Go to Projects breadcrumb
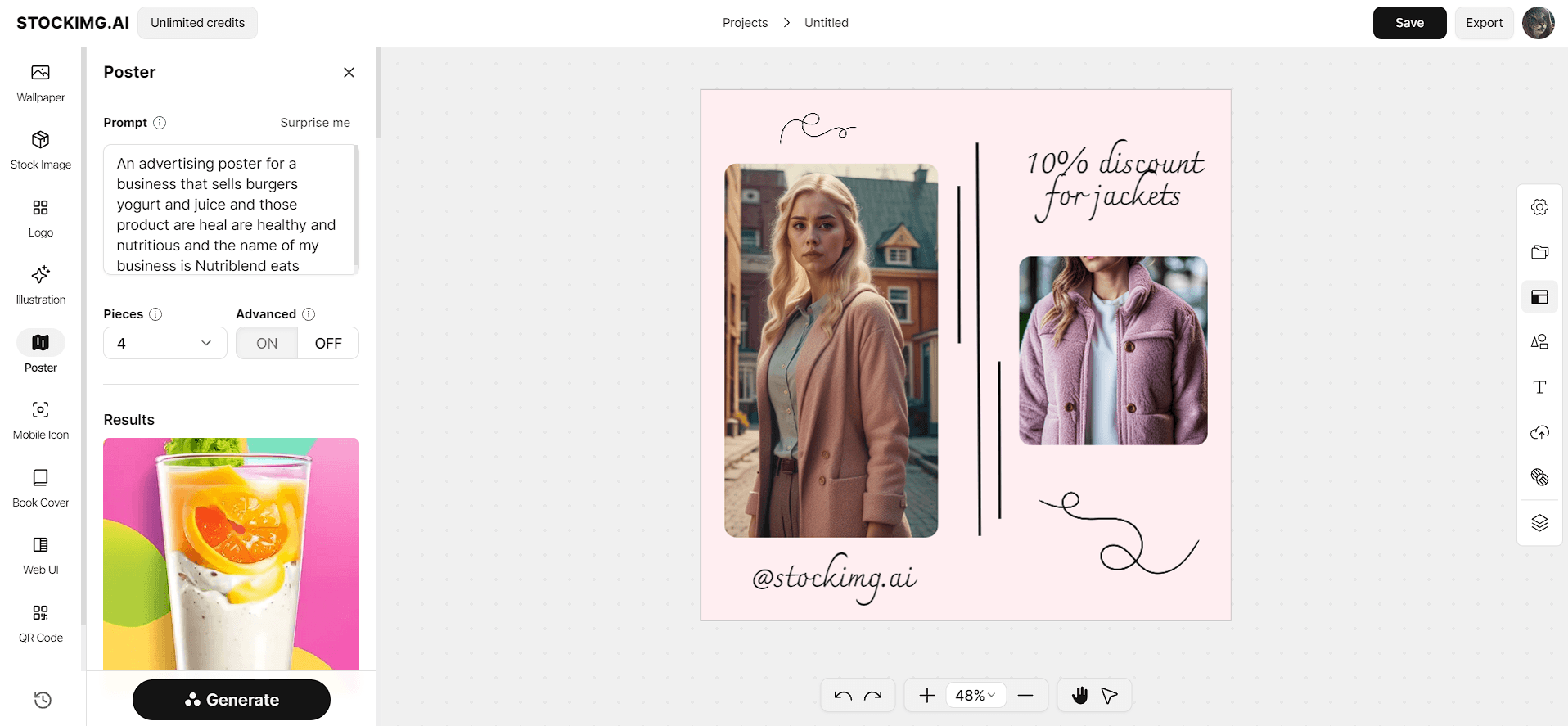The height and width of the screenshot is (726, 1568). coord(745,23)
